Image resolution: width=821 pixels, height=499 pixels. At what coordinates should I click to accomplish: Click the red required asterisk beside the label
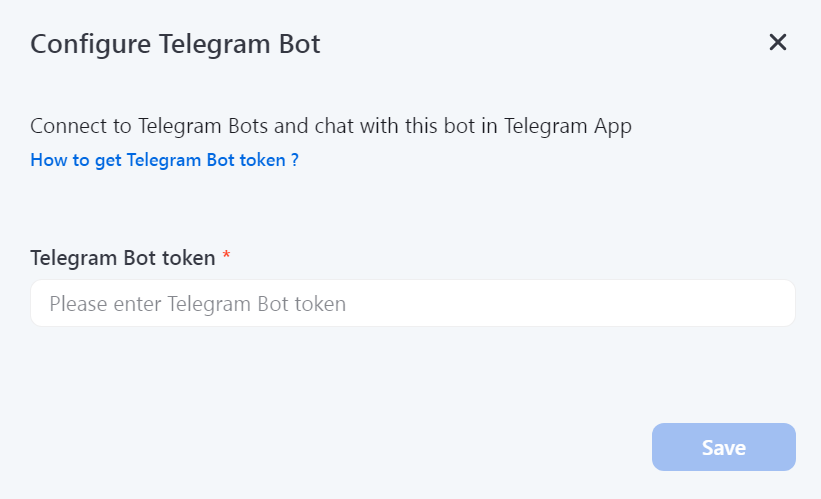[x=226, y=258]
